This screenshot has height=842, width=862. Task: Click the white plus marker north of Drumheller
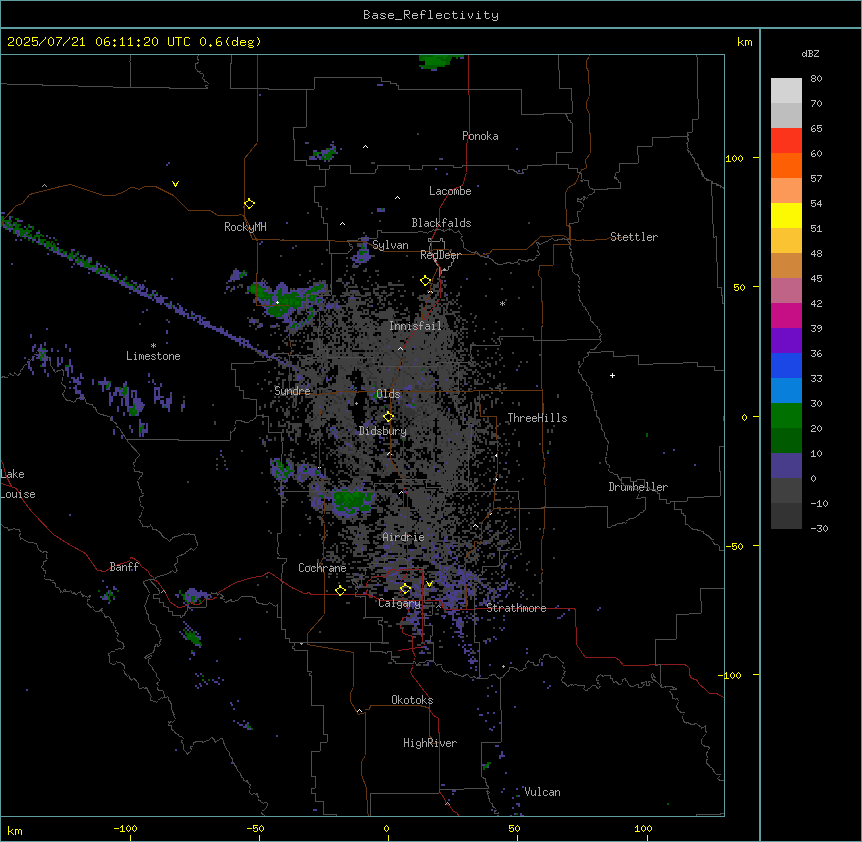(612, 375)
